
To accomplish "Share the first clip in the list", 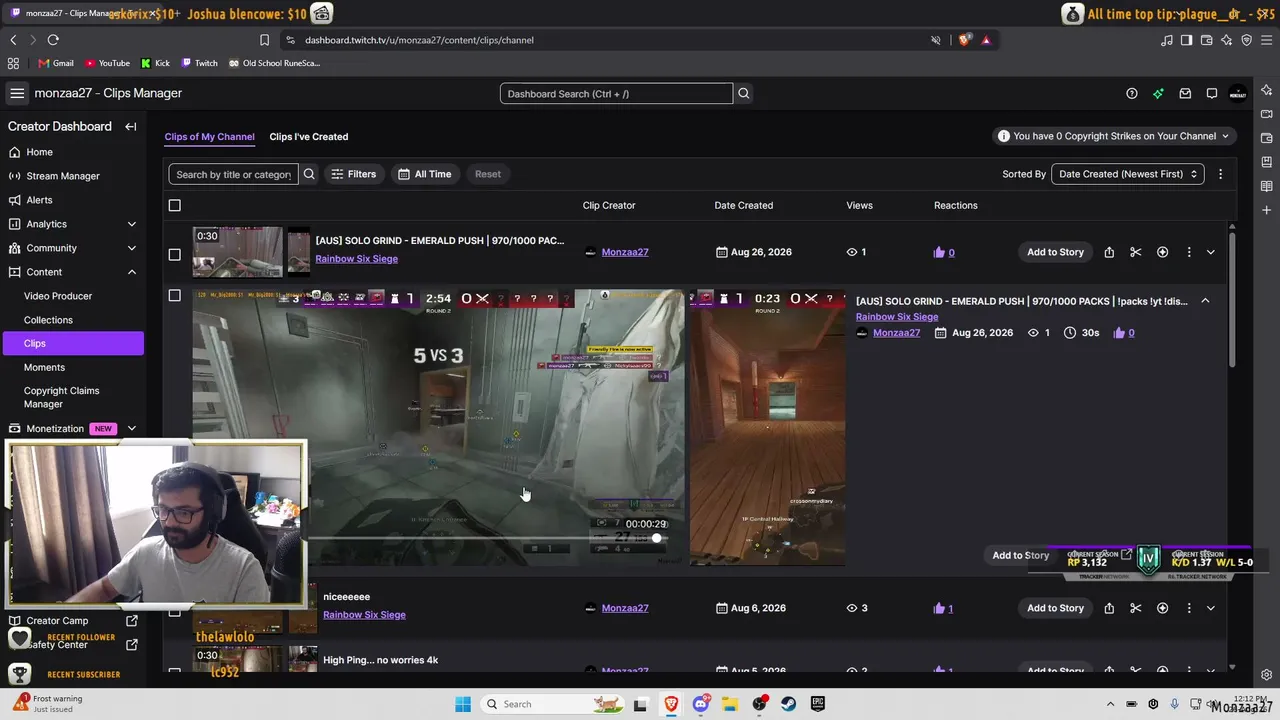I will click(1109, 252).
